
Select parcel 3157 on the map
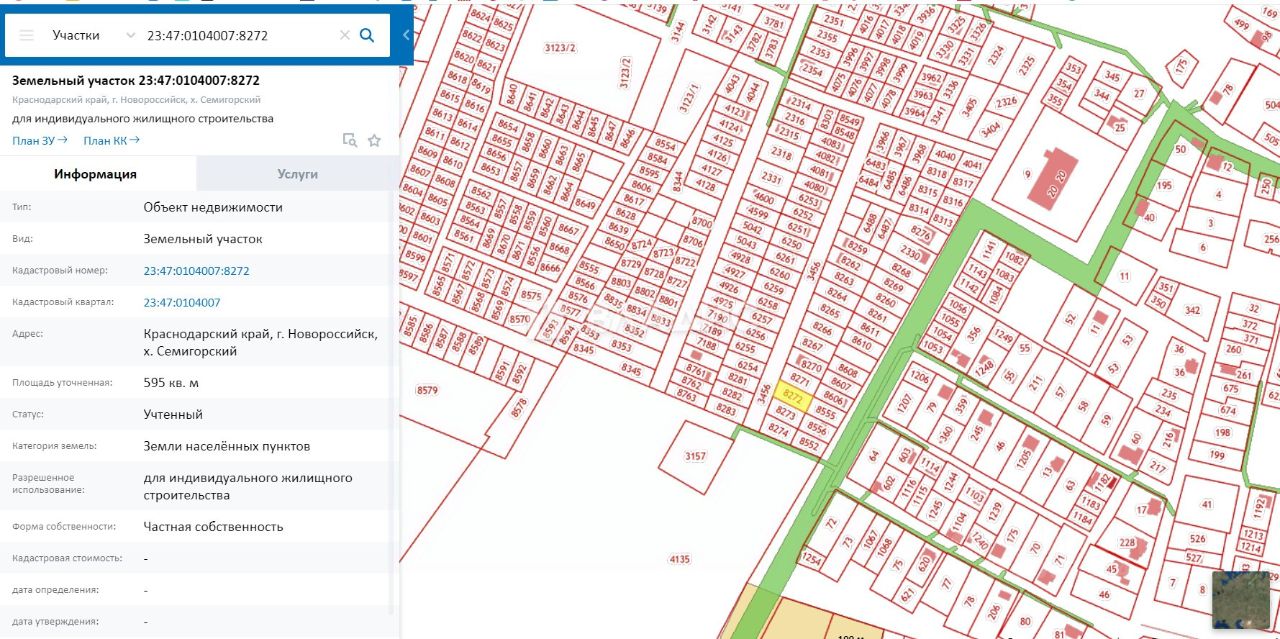point(695,456)
